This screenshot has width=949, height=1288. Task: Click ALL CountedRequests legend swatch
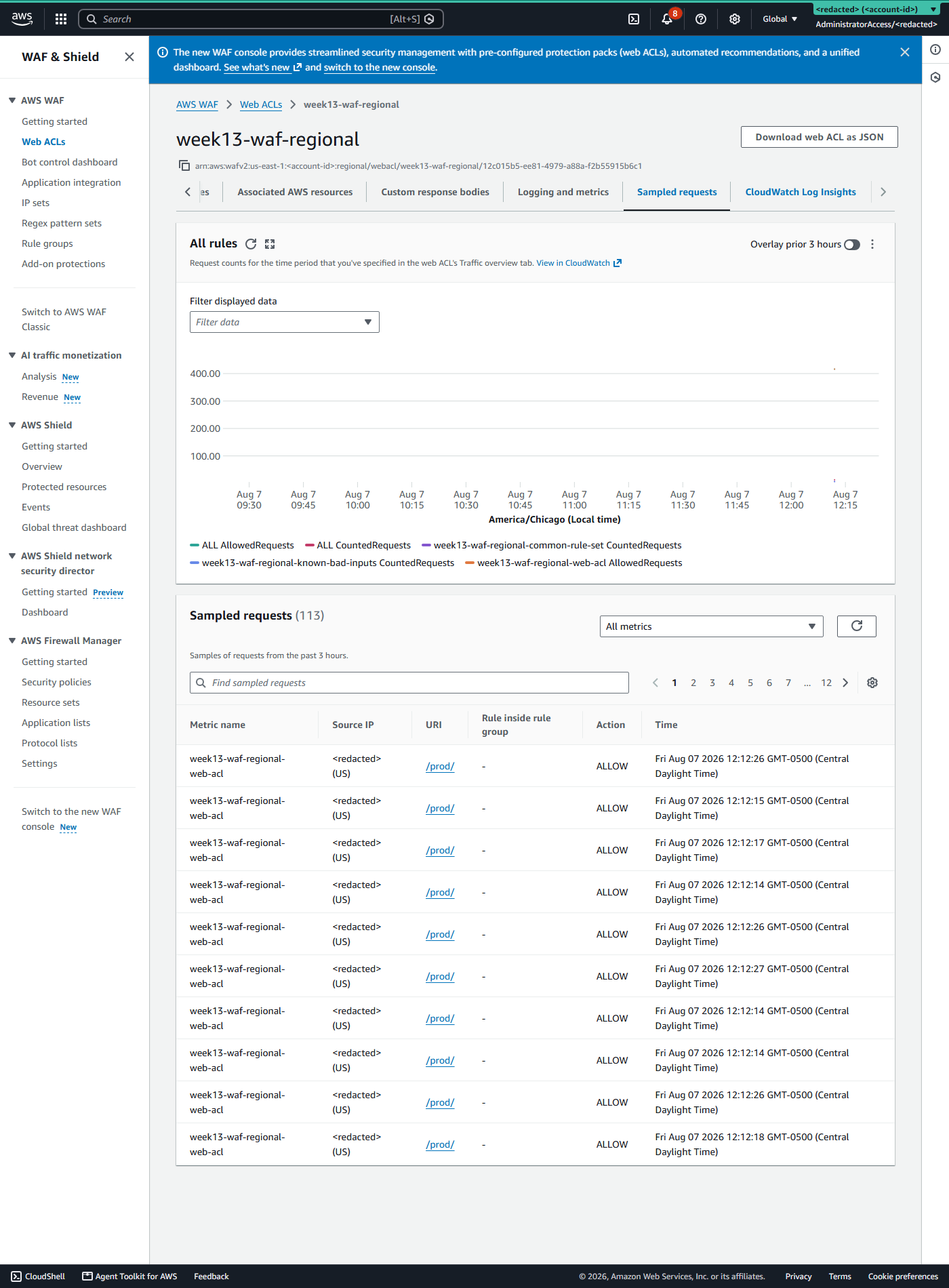click(310, 545)
